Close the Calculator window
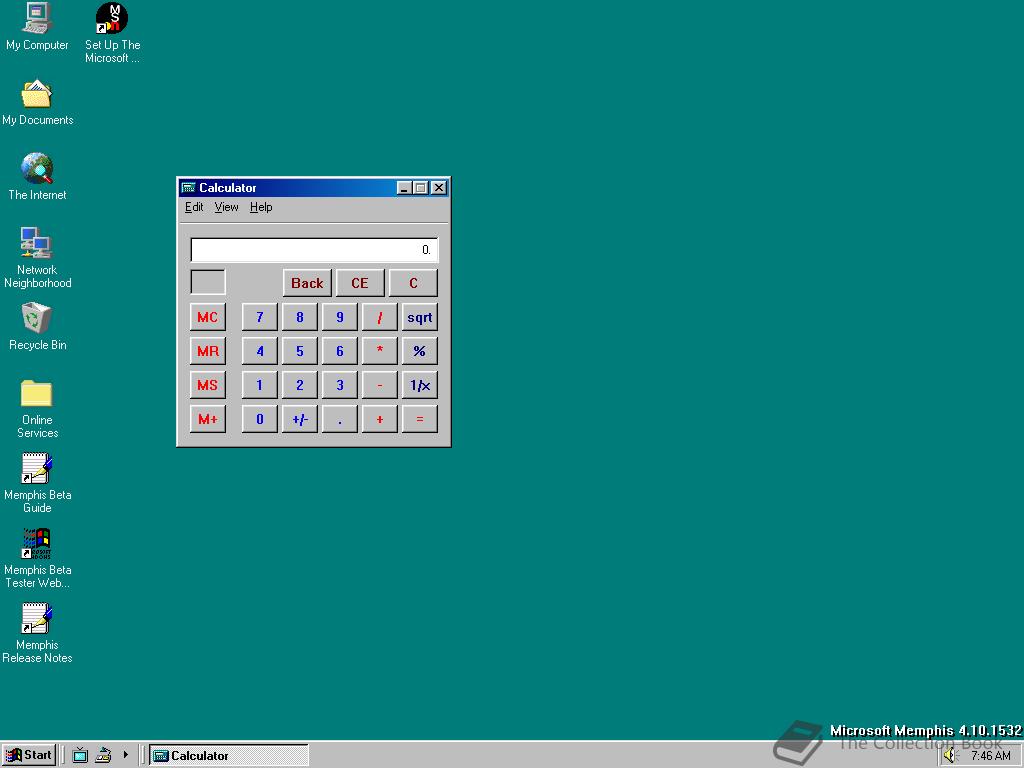 click(440, 188)
